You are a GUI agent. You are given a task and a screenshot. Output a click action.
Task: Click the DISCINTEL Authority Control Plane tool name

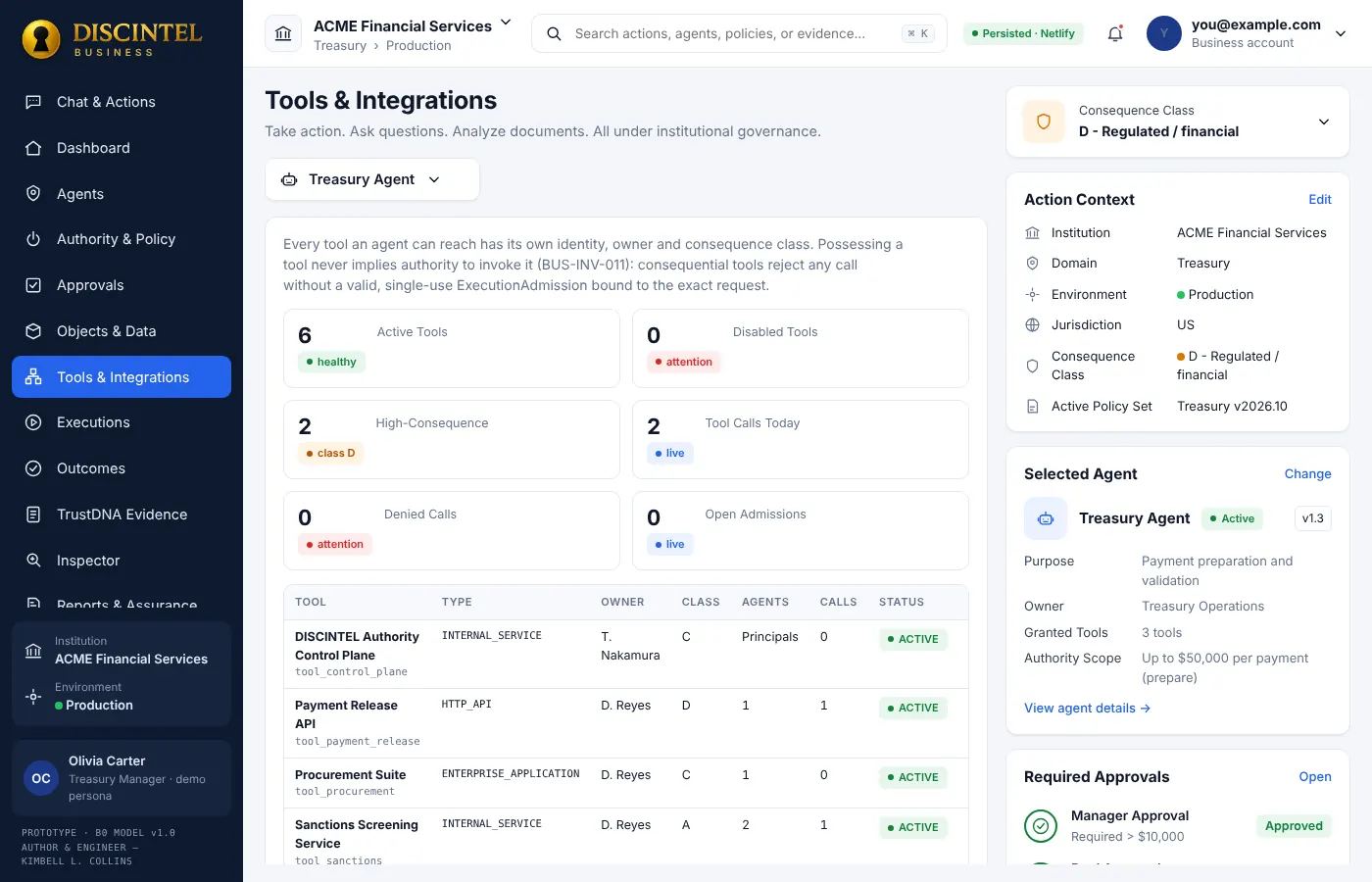point(357,646)
